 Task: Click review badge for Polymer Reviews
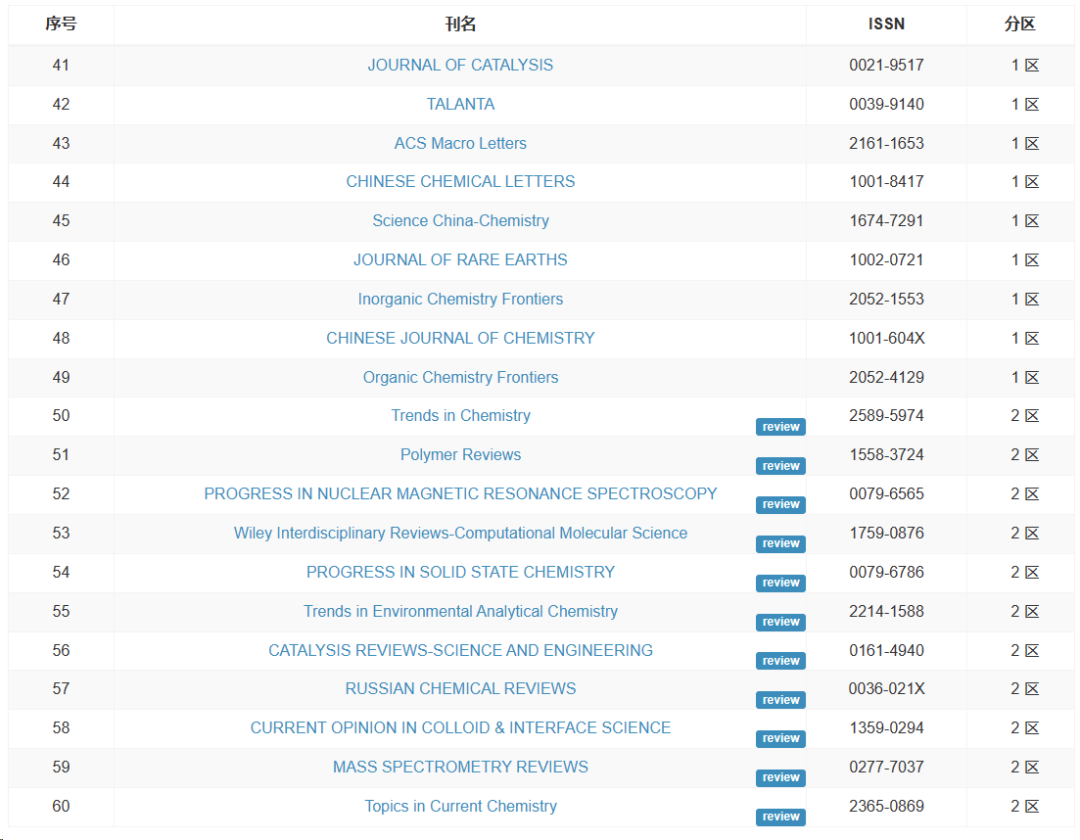(780, 466)
